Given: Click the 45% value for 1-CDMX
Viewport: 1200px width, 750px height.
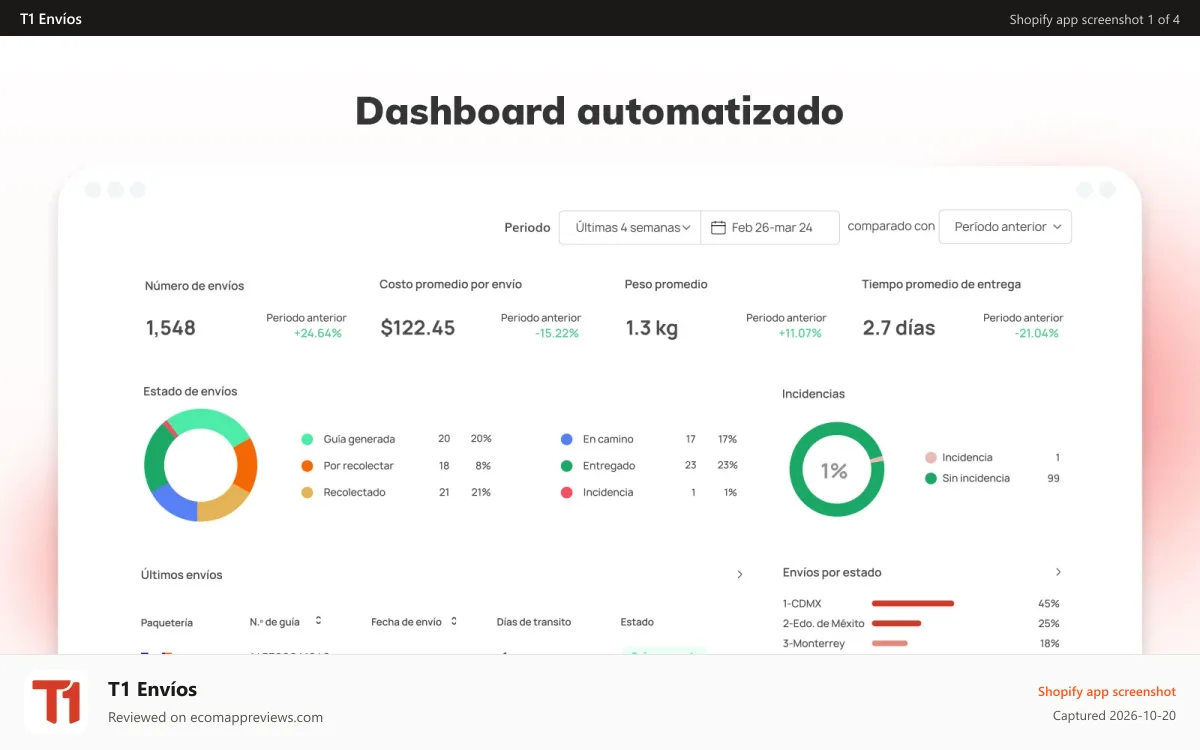Looking at the screenshot, I should 1049,604.
